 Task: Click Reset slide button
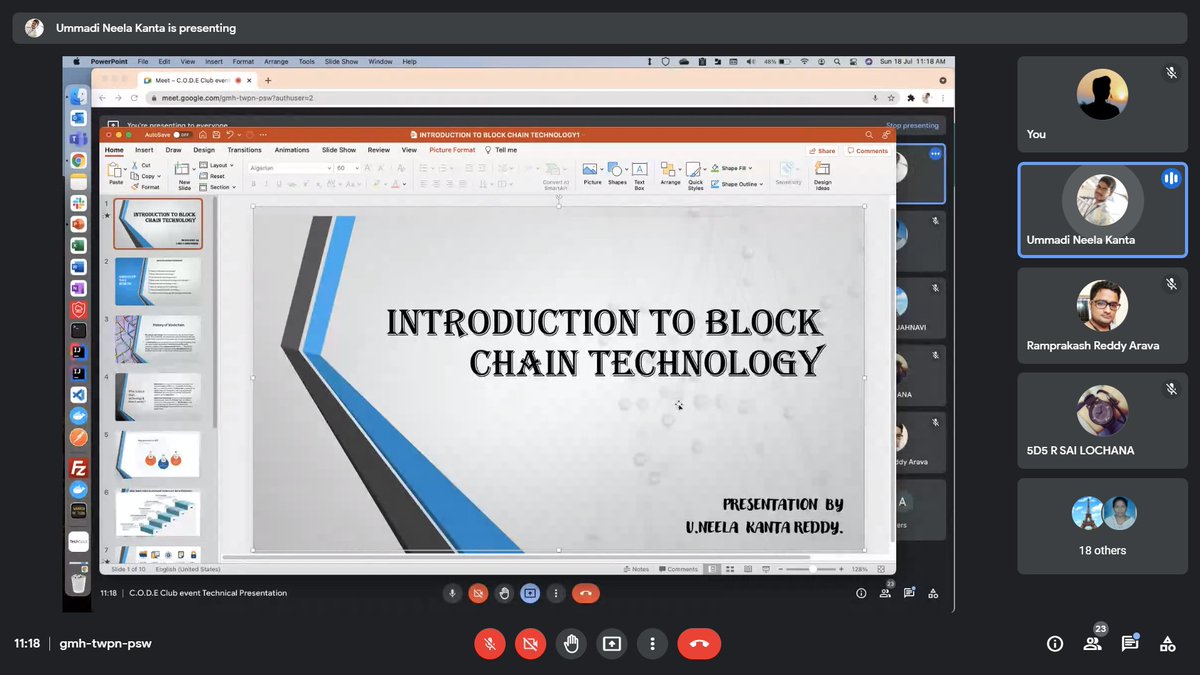coord(213,176)
